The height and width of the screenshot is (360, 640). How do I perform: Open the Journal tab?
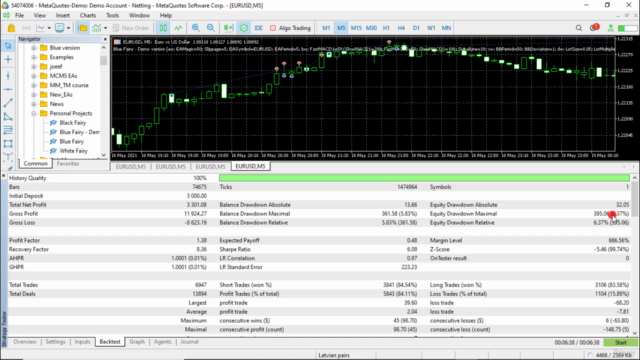(189, 342)
